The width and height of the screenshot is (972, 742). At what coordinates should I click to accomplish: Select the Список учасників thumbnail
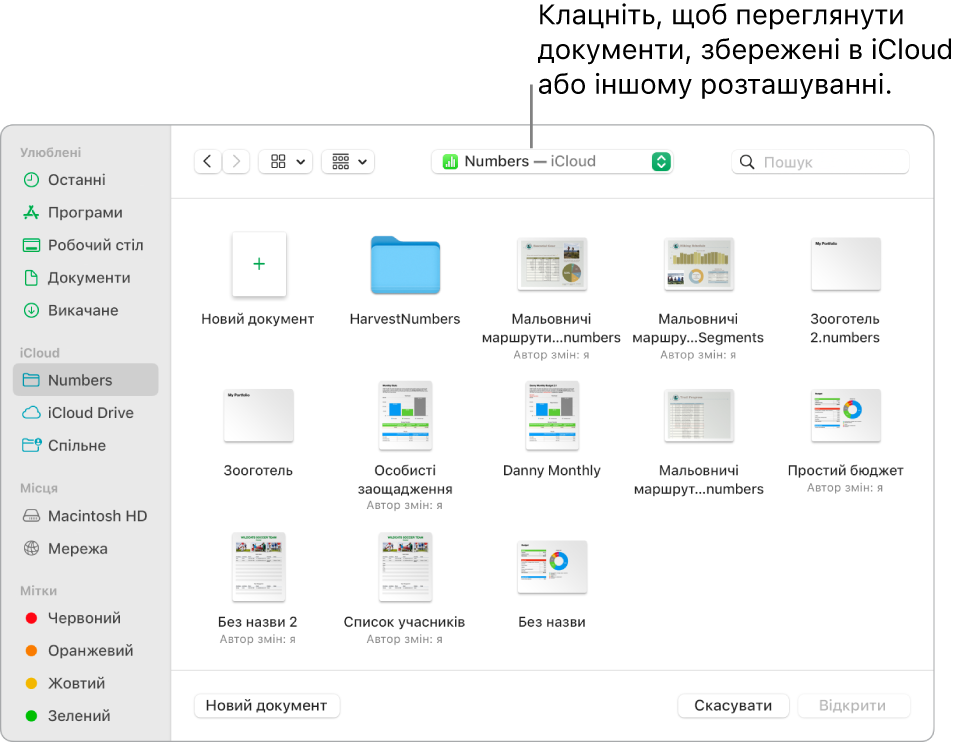point(405,567)
